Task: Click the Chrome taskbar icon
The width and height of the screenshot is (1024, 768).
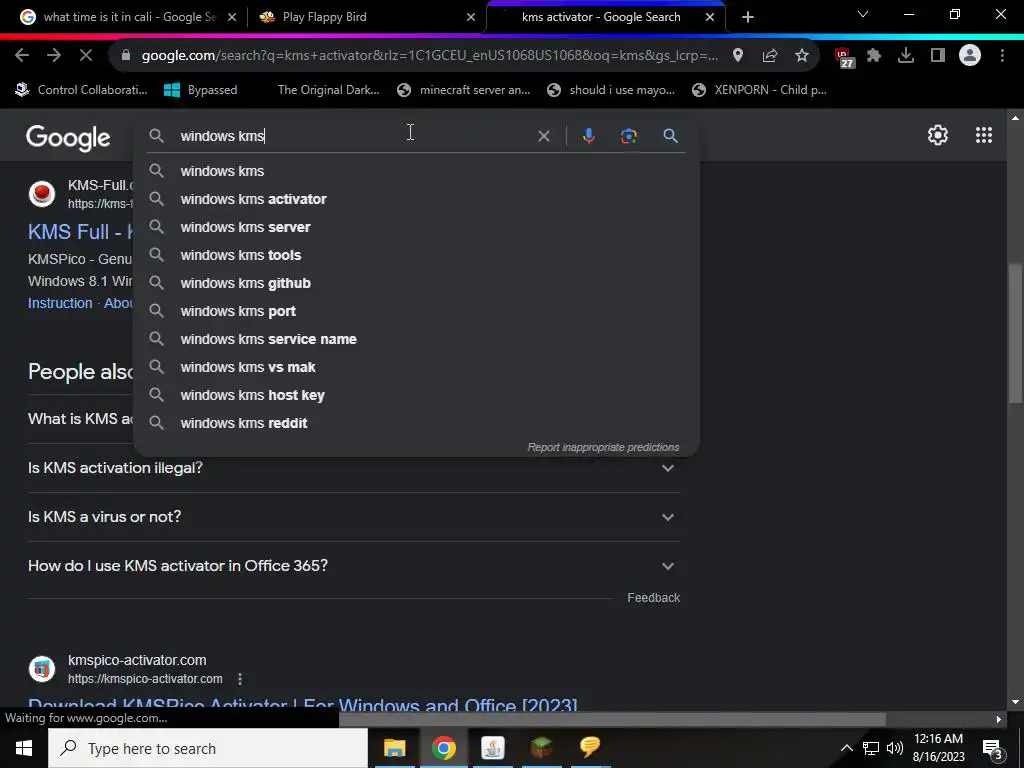Action: click(x=443, y=748)
